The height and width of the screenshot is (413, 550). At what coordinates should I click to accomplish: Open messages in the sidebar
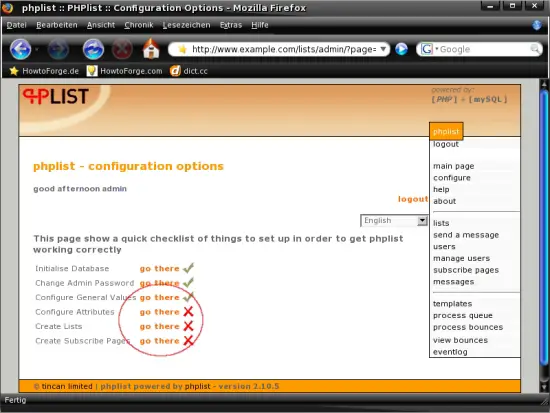(x=454, y=282)
